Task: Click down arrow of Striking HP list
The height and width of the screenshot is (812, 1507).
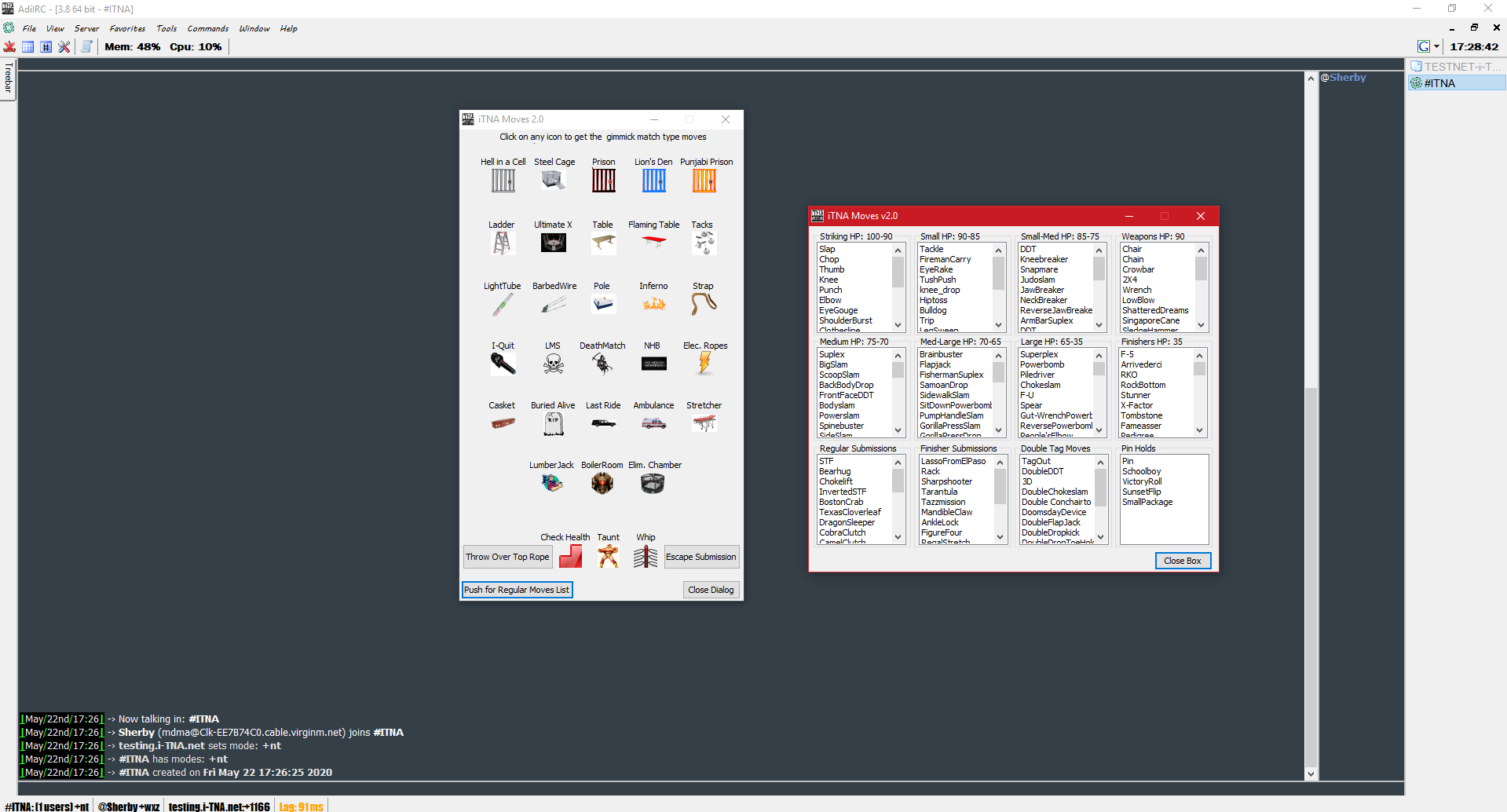Action: (x=898, y=325)
